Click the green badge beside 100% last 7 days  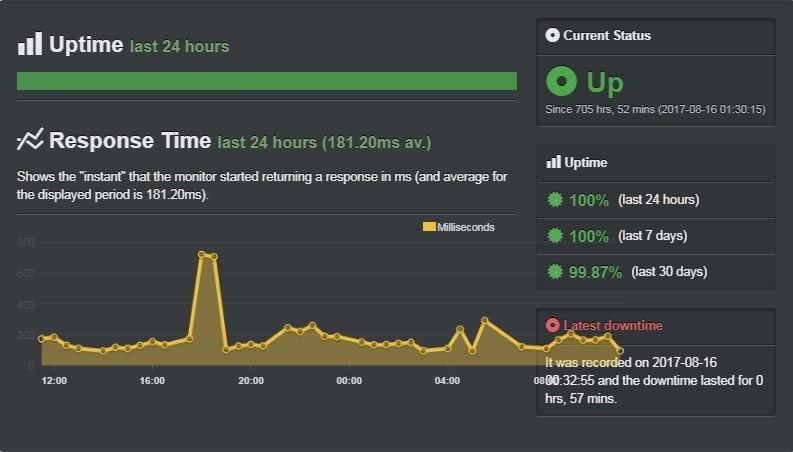(555, 236)
